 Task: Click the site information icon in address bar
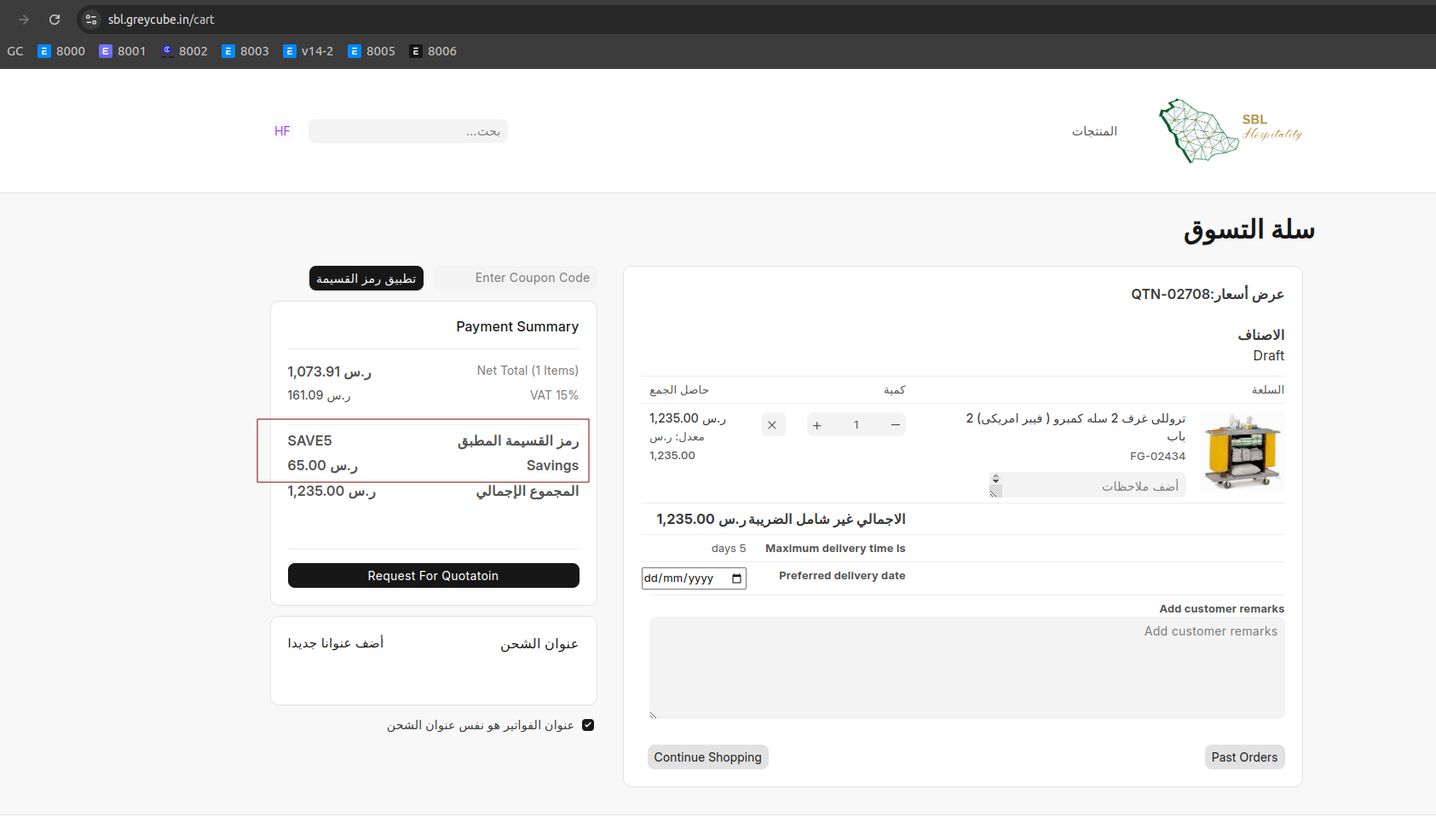click(91, 20)
